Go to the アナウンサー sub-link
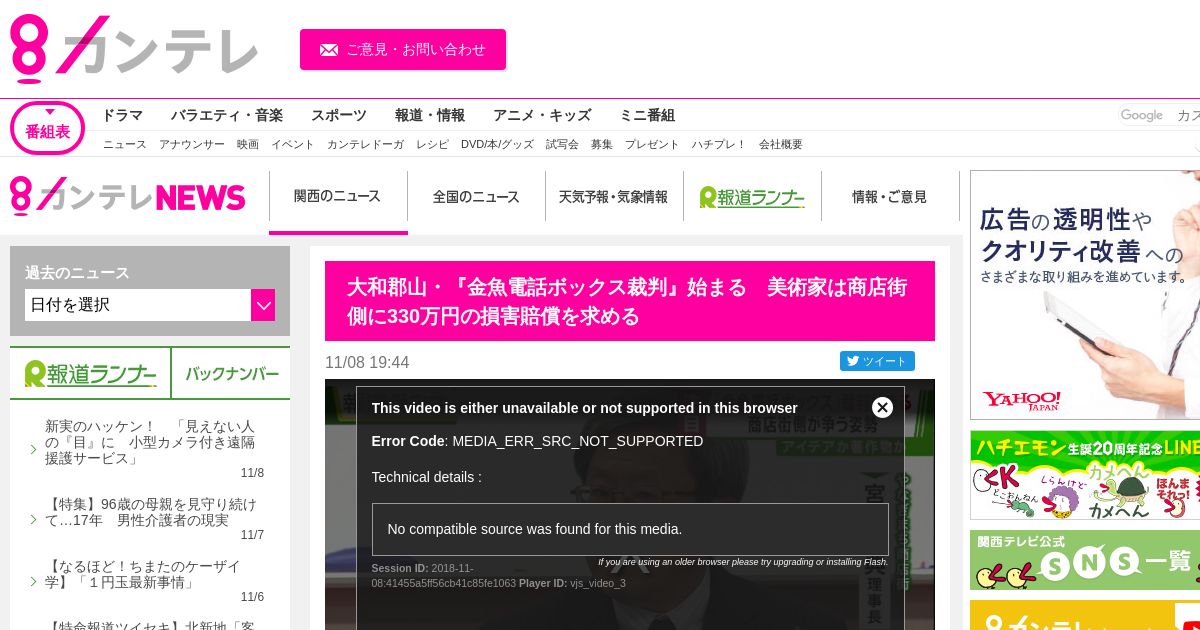 point(192,144)
